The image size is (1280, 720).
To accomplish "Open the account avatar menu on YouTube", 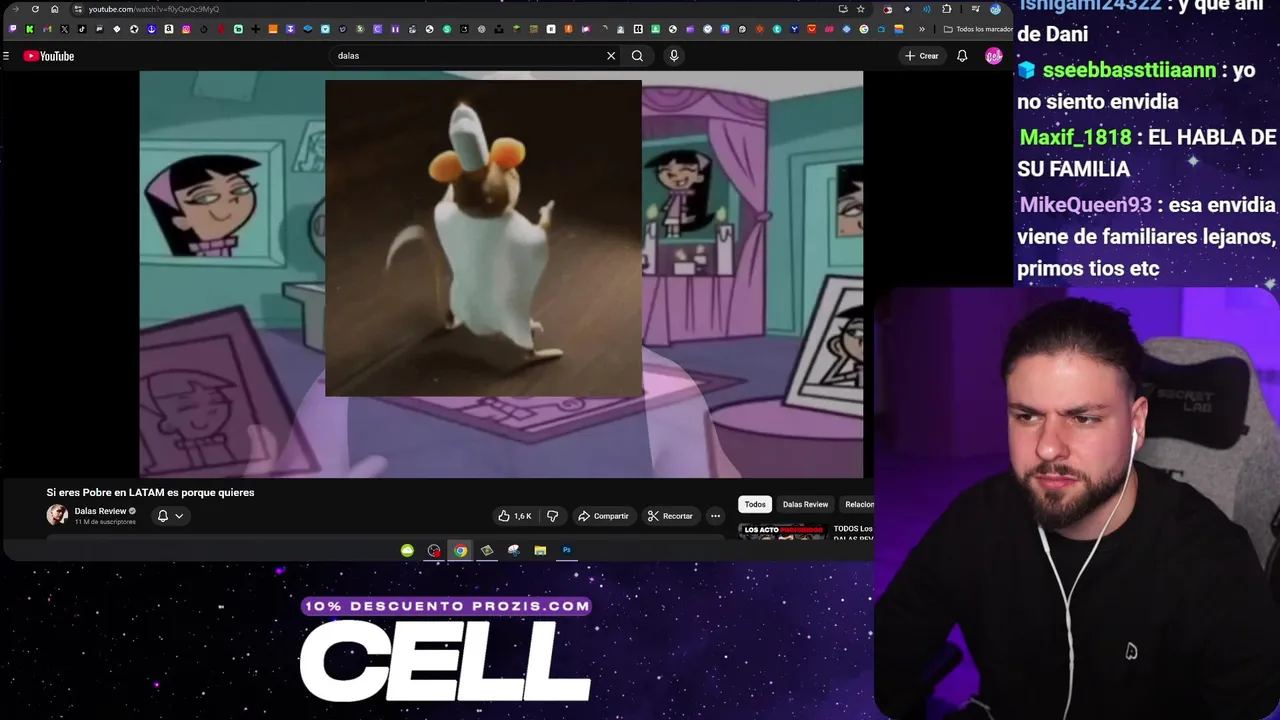I will pyautogui.click(x=993, y=56).
